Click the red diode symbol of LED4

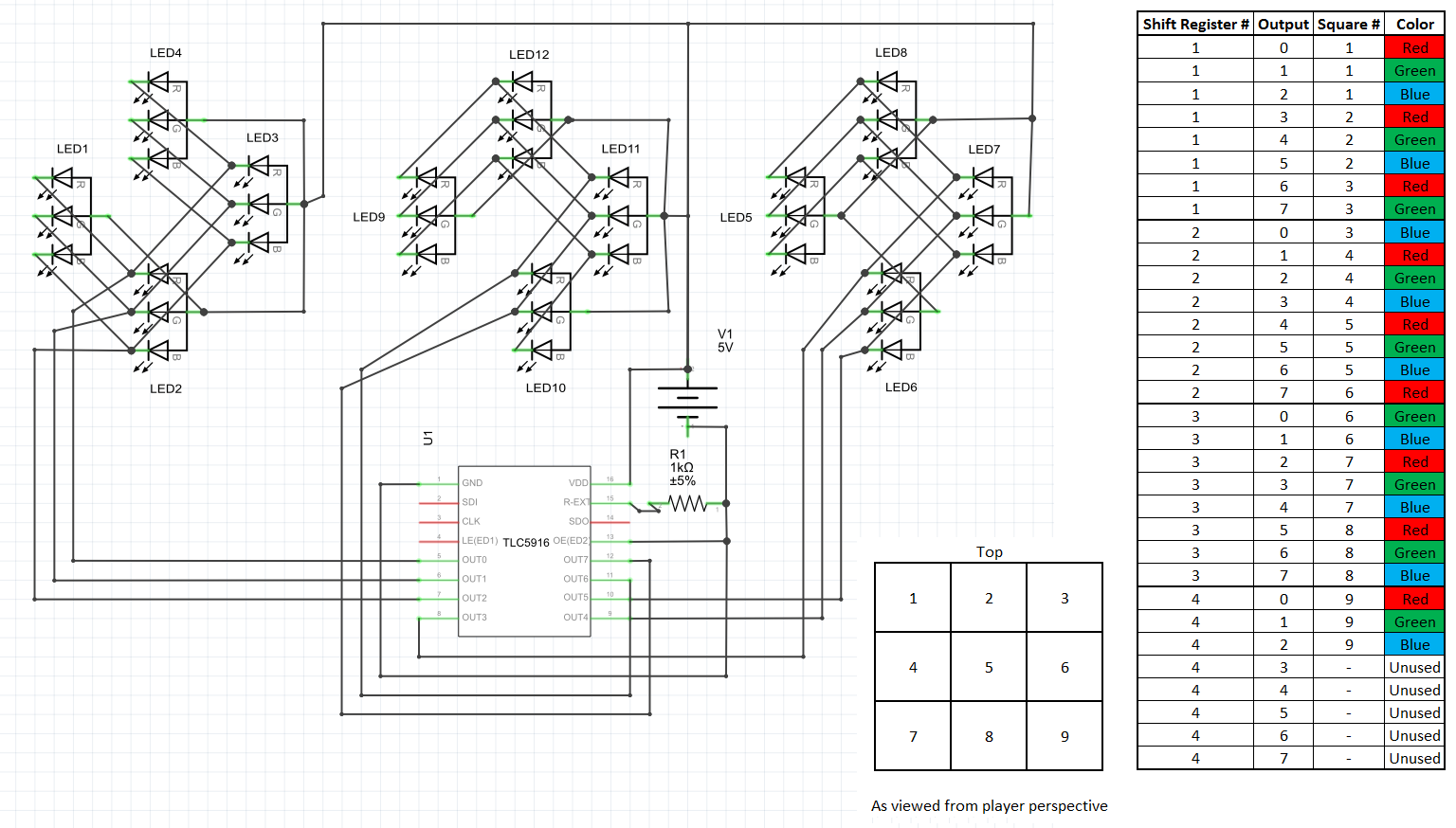coord(158,82)
